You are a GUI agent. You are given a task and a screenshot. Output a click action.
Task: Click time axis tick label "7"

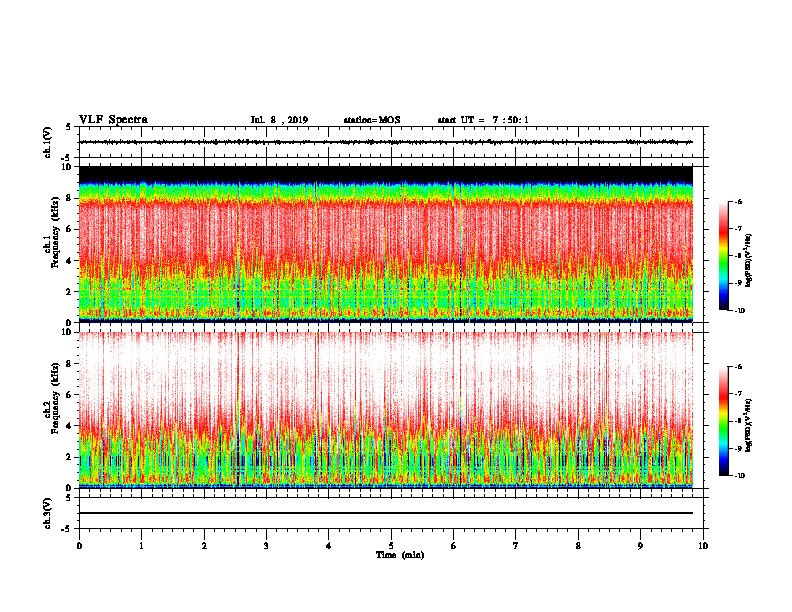(x=516, y=546)
